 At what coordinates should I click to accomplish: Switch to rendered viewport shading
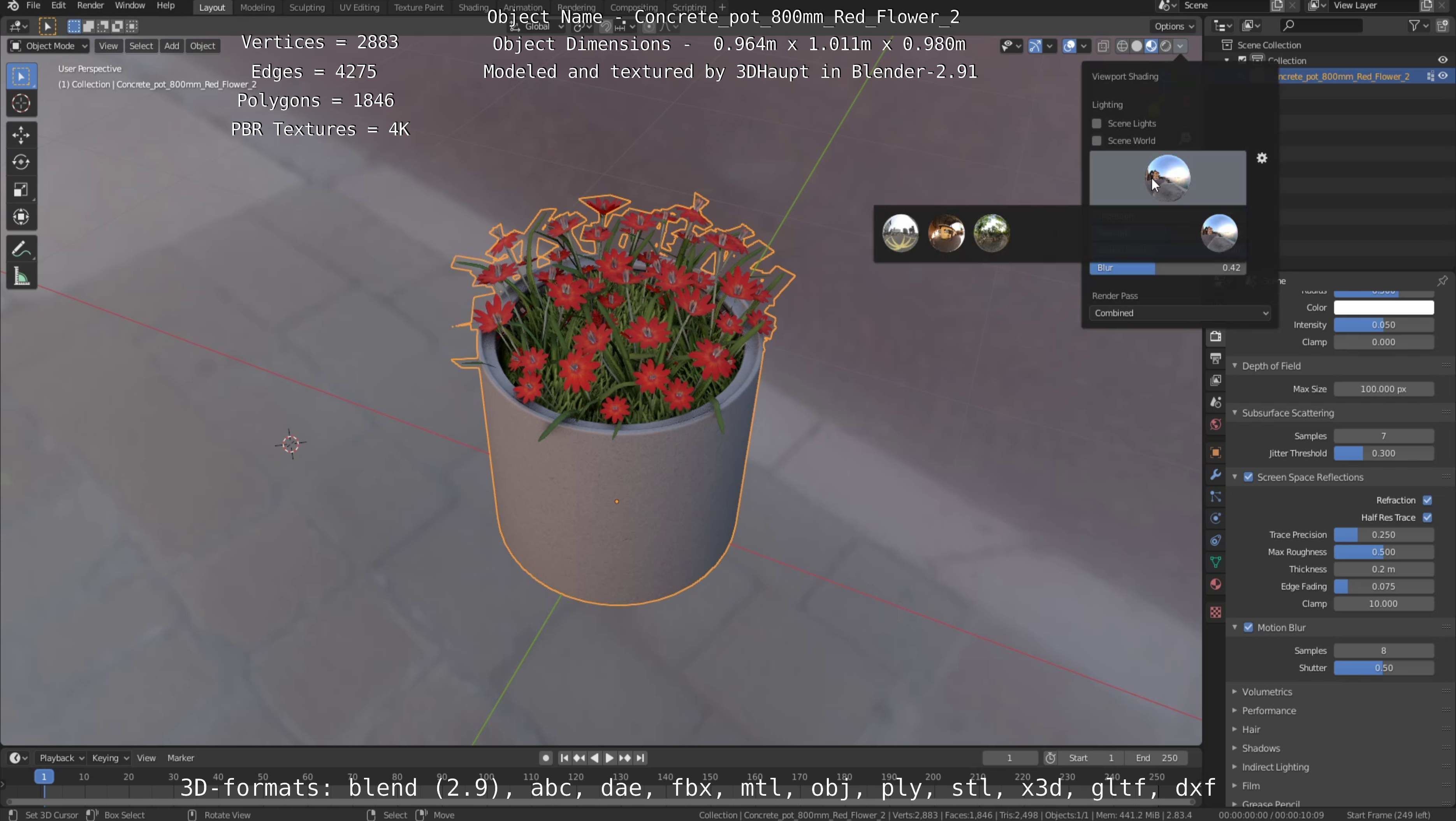[x=1166, y=46]
